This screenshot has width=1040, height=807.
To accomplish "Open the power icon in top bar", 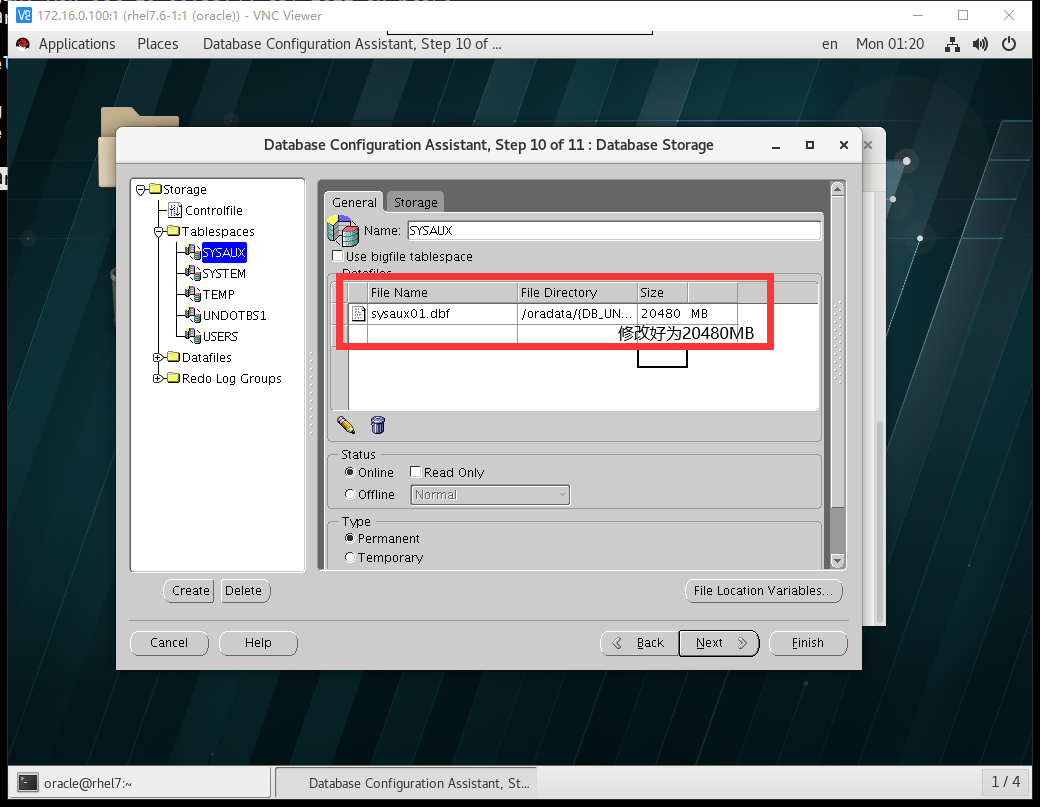I will point(1009,44).
